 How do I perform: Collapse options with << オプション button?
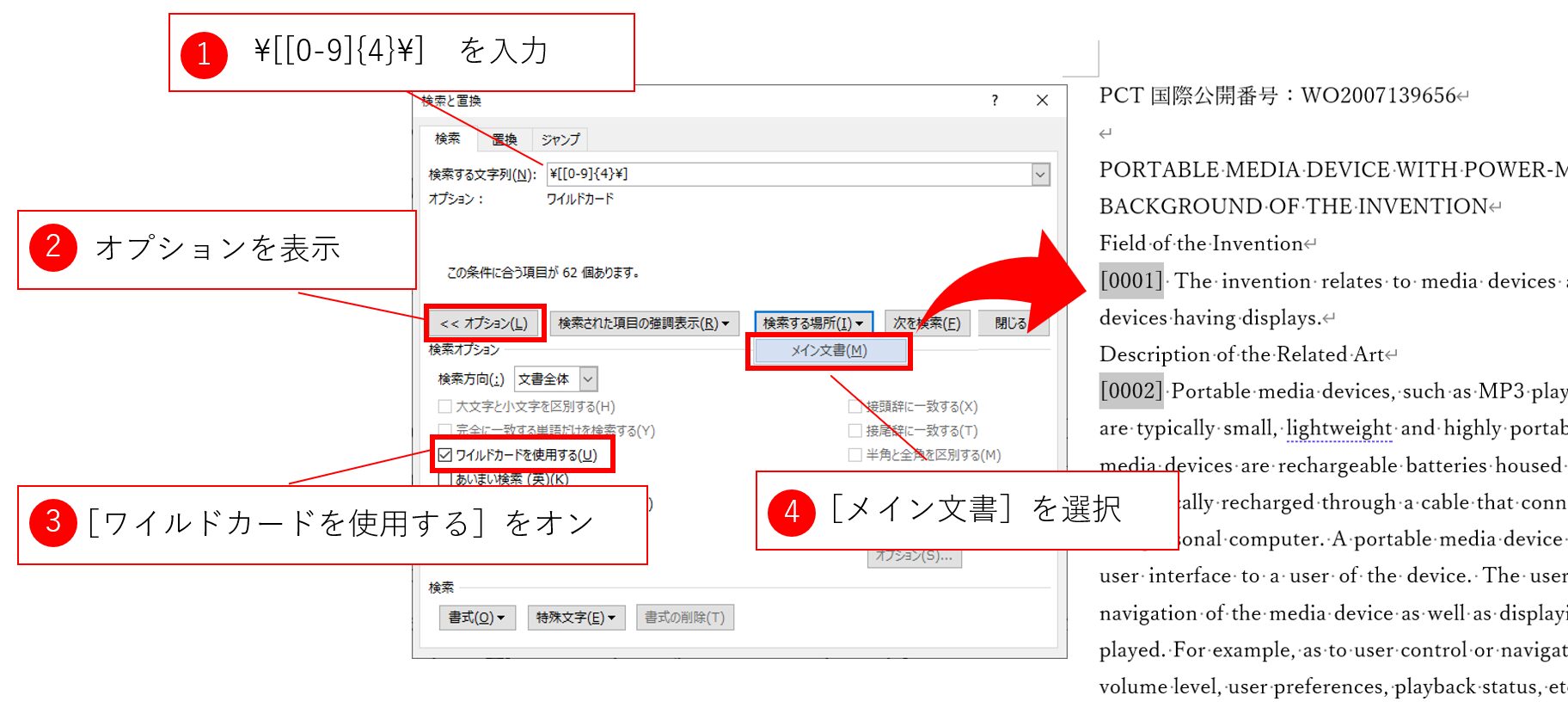click(484, 323)
